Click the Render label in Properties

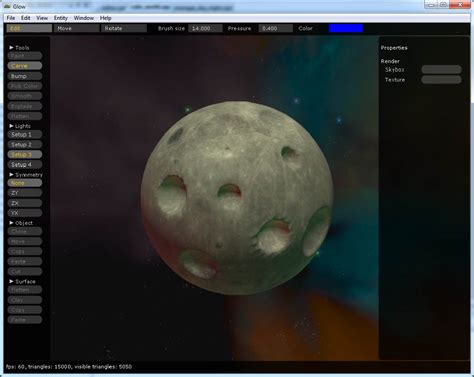[x=390, y=61]
